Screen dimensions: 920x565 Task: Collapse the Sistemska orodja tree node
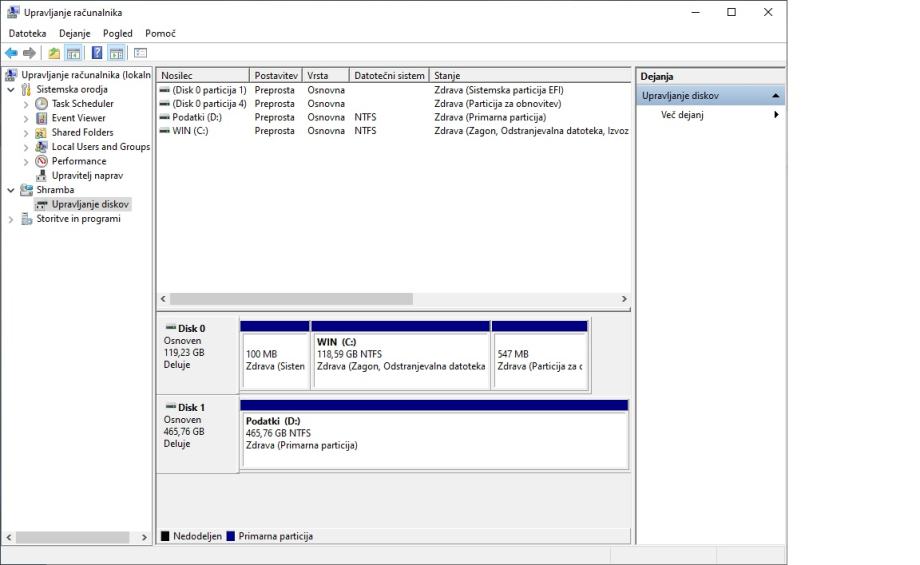click(11, 90)
